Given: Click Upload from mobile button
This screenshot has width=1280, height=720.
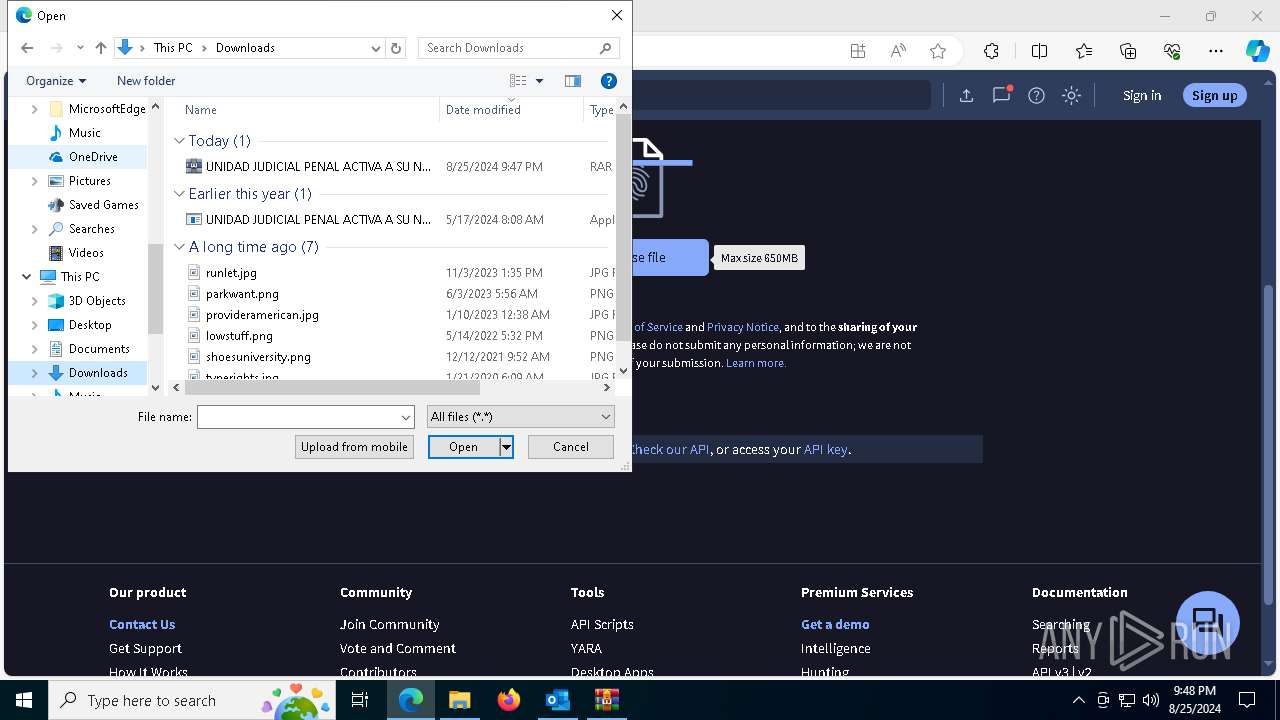Looking at the screenshot, I should (x=354, y=447).
